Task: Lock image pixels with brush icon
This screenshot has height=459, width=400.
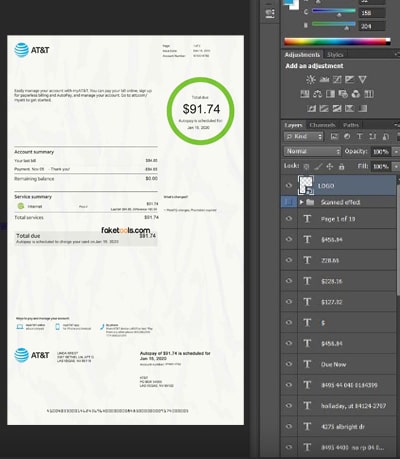Action: pos(318,166)
